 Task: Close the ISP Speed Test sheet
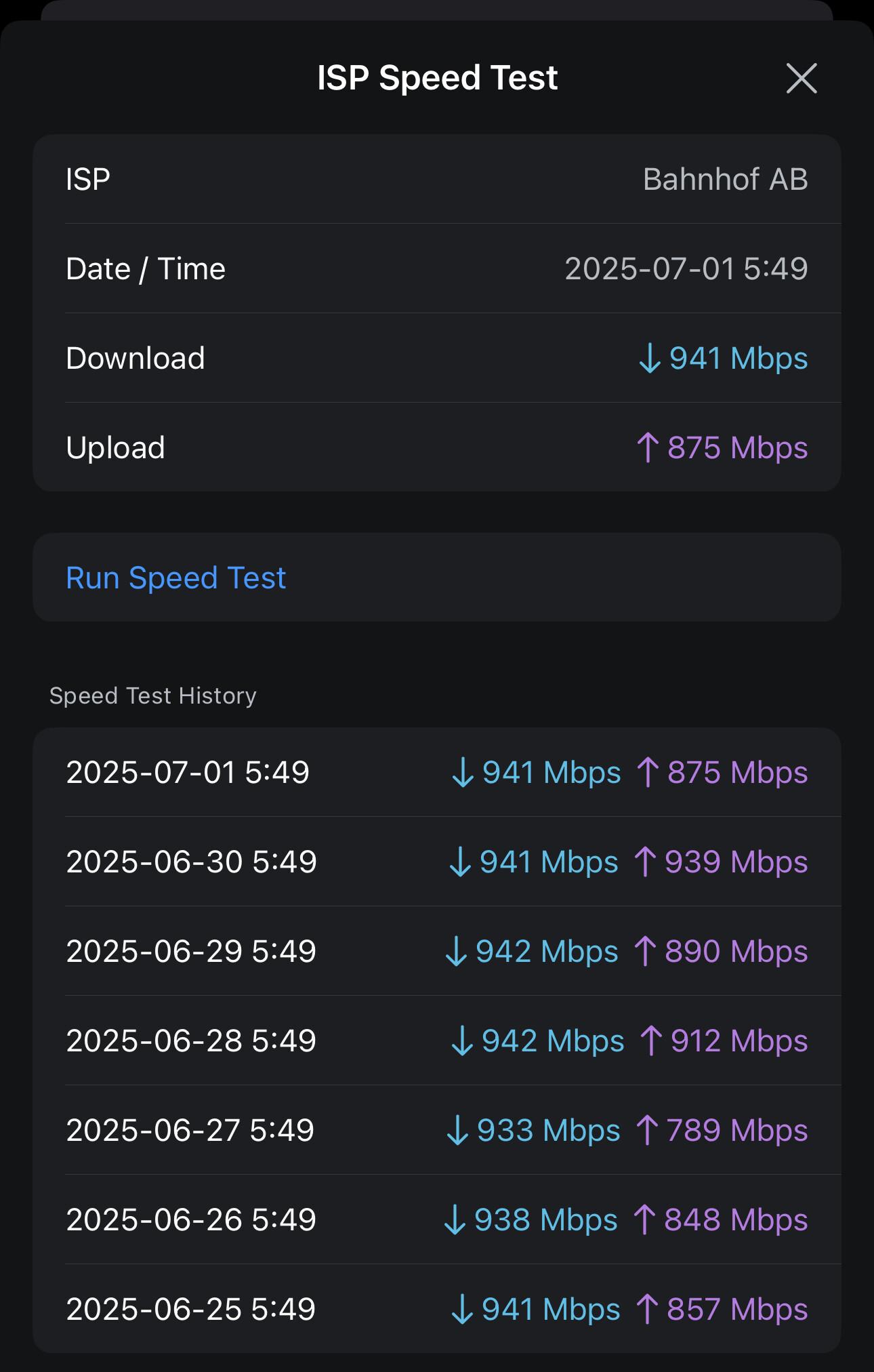coord(802,78)
